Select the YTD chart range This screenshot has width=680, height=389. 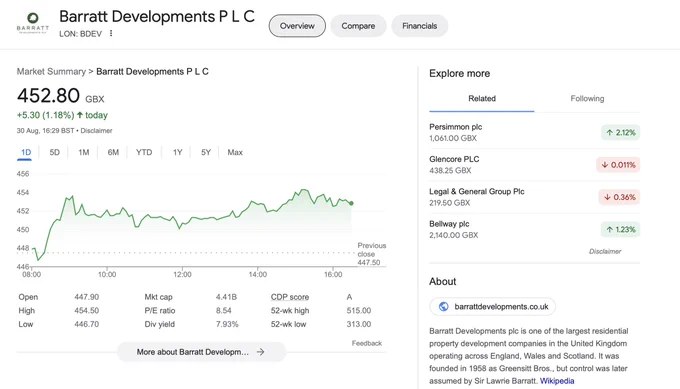click(x=144, y=152)
